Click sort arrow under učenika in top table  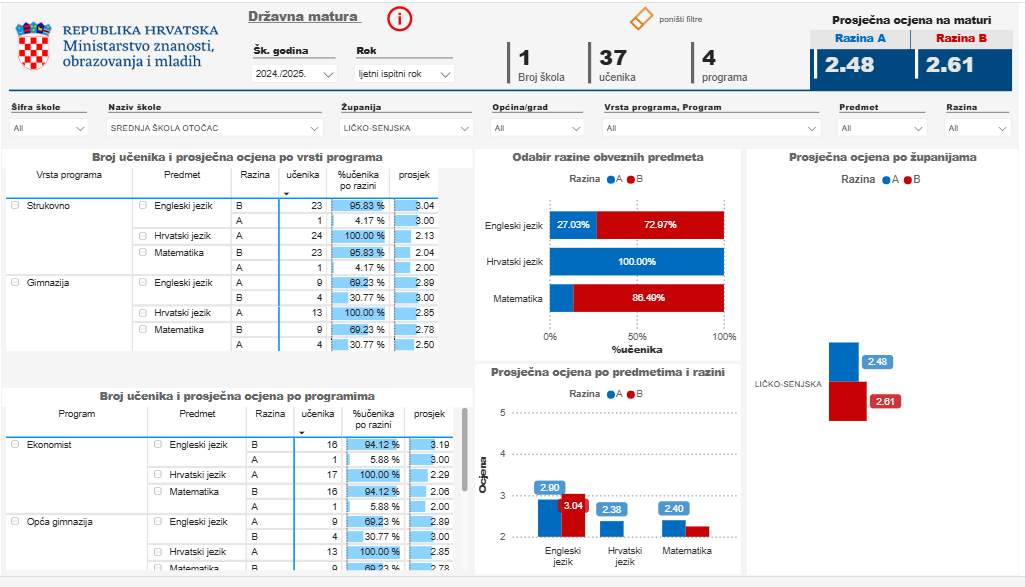(287, 193)
